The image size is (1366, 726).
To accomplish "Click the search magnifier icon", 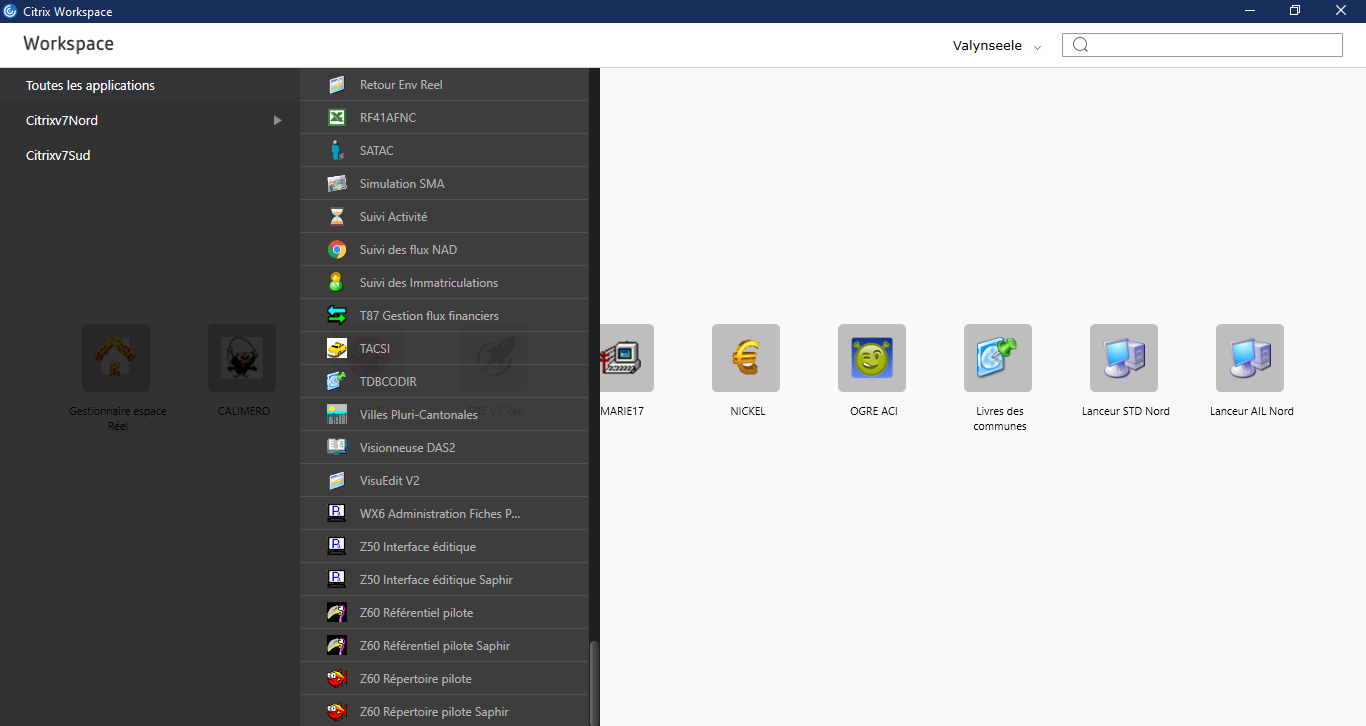I will [1080, 45].
